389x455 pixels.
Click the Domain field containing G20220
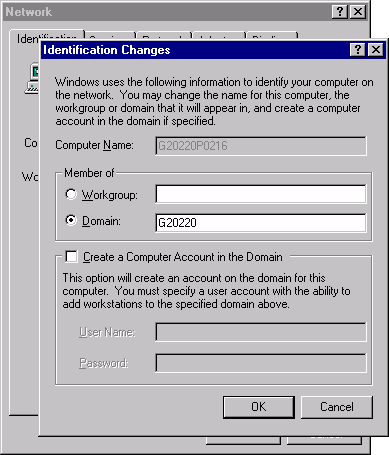(261, 222)
